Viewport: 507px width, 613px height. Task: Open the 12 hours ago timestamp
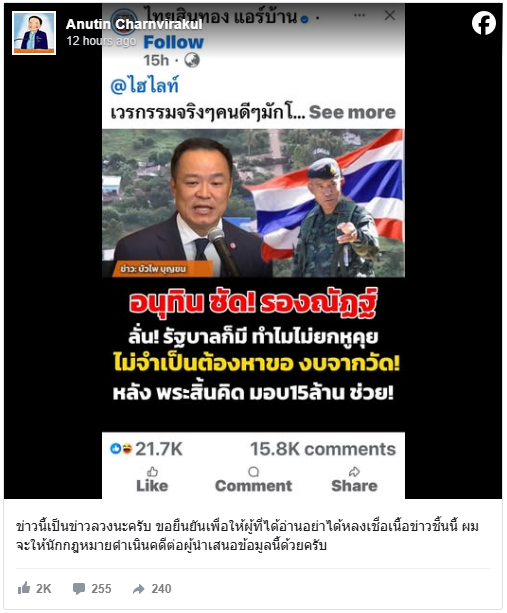101,41
